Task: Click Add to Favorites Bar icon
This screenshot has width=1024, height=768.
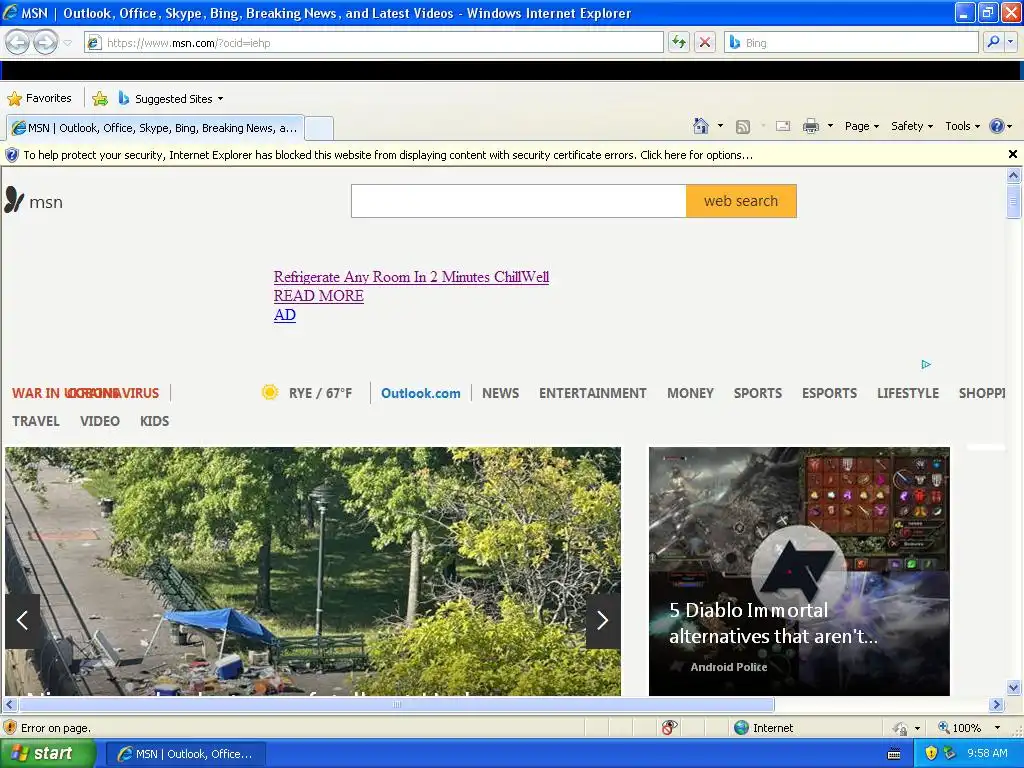Action: pyautogui.click(x=100, y=99)
